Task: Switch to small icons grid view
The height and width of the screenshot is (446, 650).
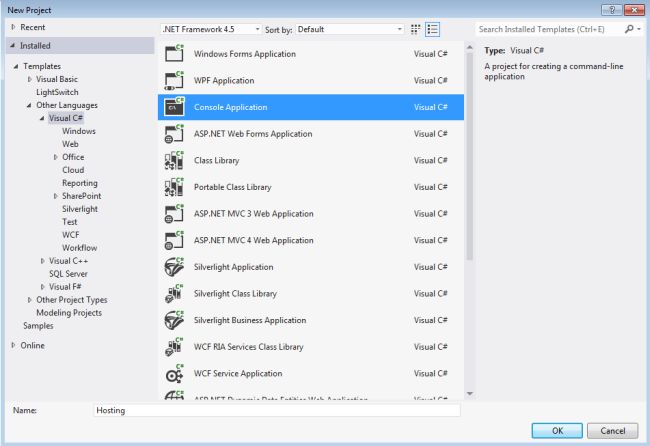Action: click(x=415, y=29)
